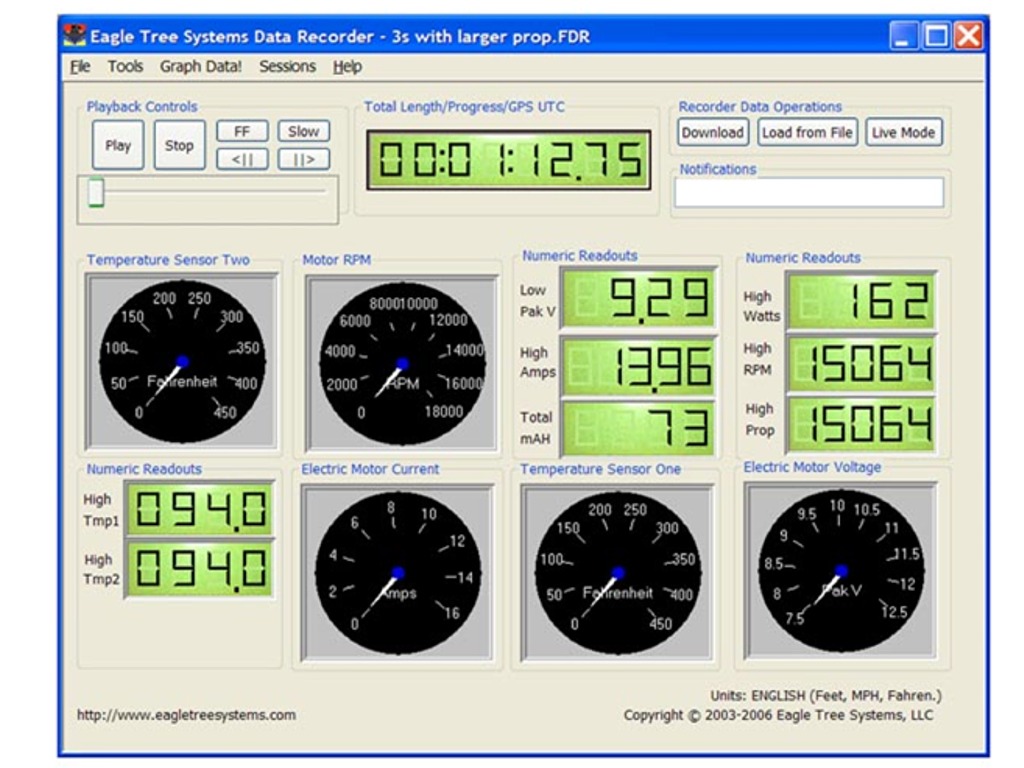Click the Motor RPM gauge dial

pos(401,364)
